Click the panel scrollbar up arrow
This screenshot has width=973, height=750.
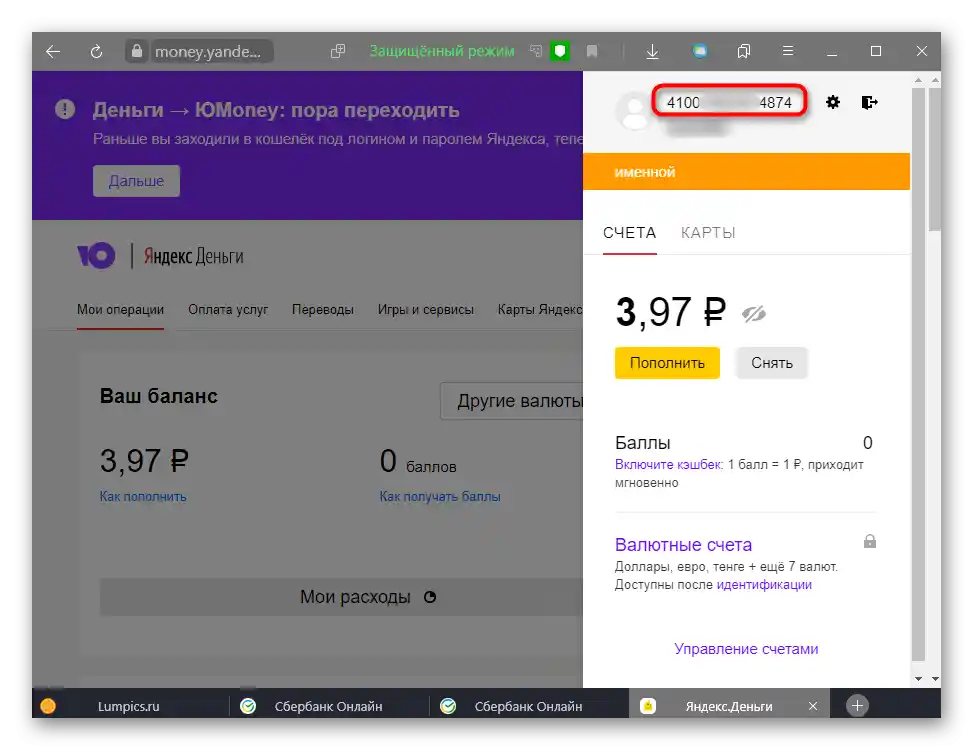point(918,80)
